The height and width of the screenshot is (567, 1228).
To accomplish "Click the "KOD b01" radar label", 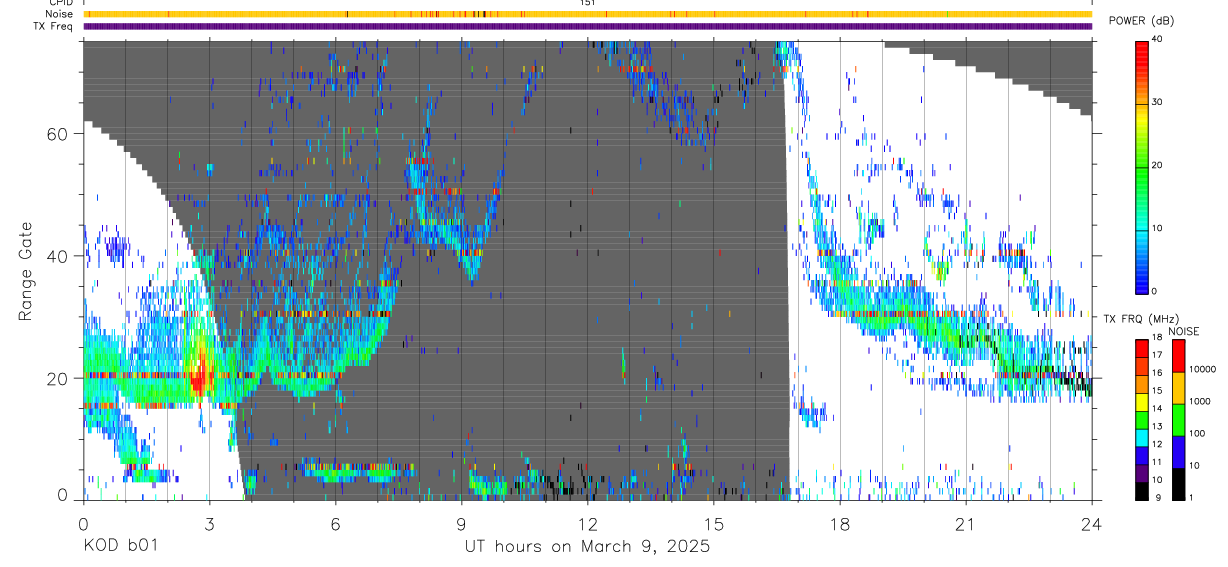I will coord(120,547).
